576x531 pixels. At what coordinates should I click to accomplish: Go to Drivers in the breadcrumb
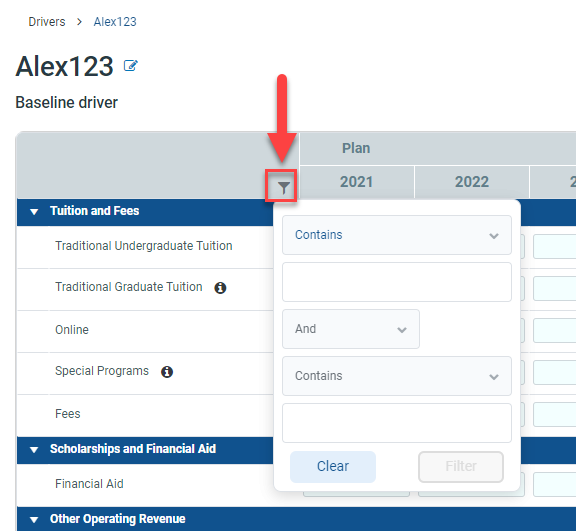pyautogui.click(x=47, y=22)
